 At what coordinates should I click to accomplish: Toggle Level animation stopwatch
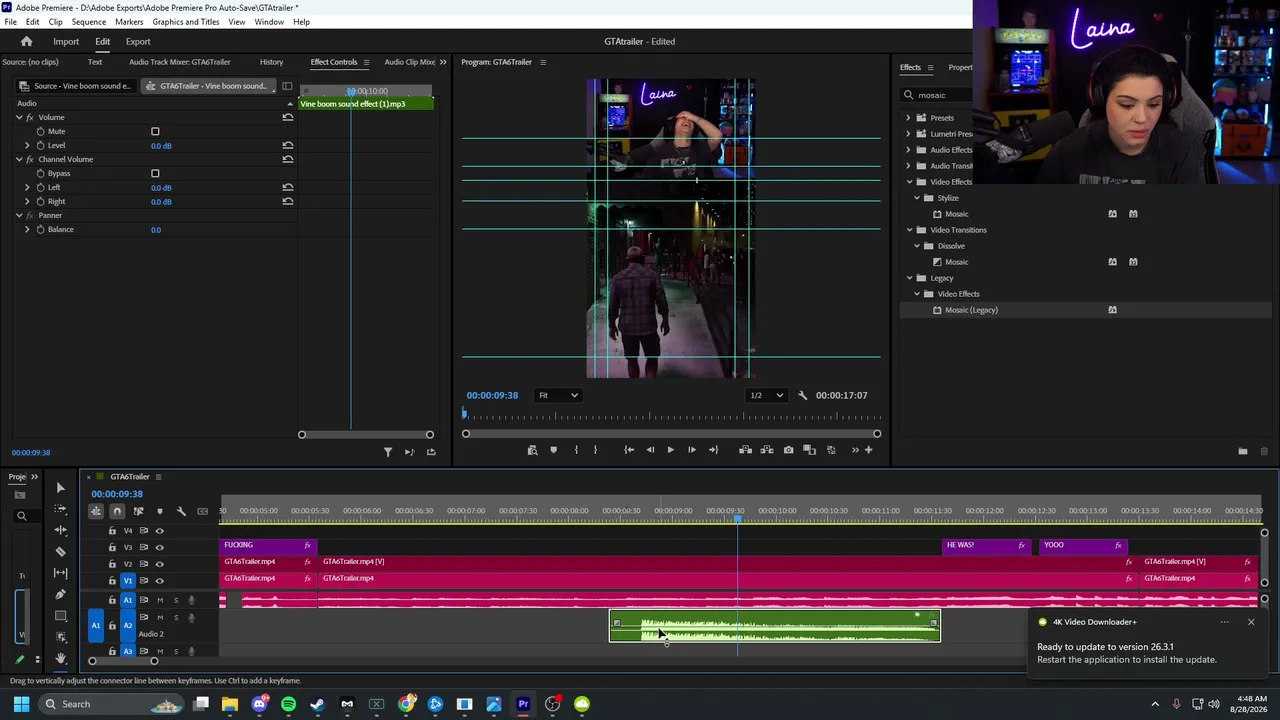coord(40,145)
